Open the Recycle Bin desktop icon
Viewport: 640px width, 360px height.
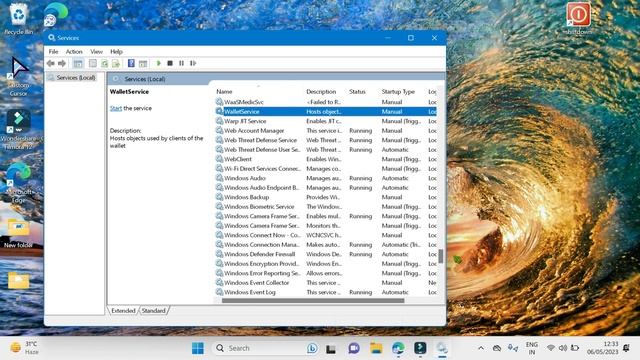click(18, 19)
